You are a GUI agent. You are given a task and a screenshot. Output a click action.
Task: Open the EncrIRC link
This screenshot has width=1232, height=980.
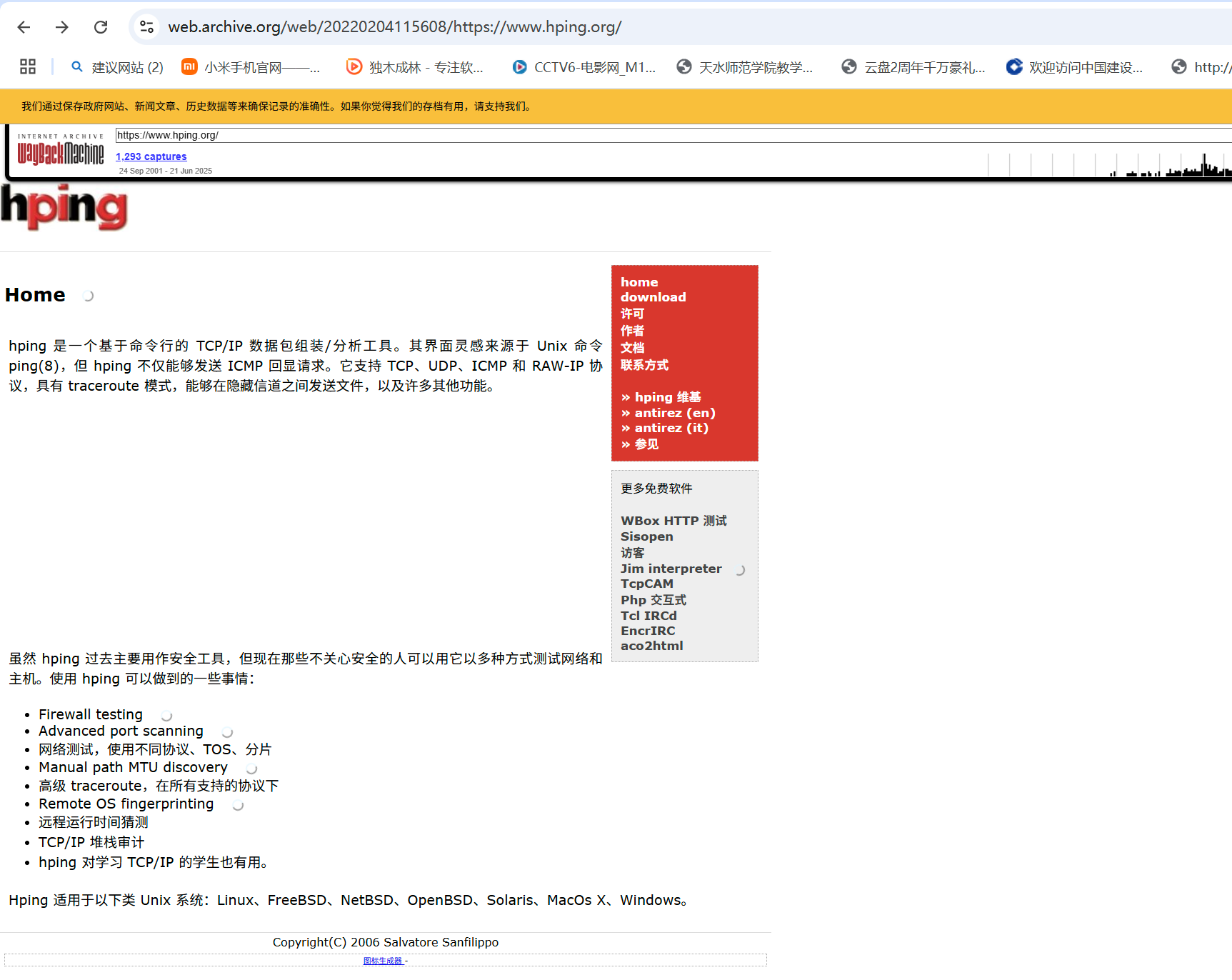[x=648, y=631]
